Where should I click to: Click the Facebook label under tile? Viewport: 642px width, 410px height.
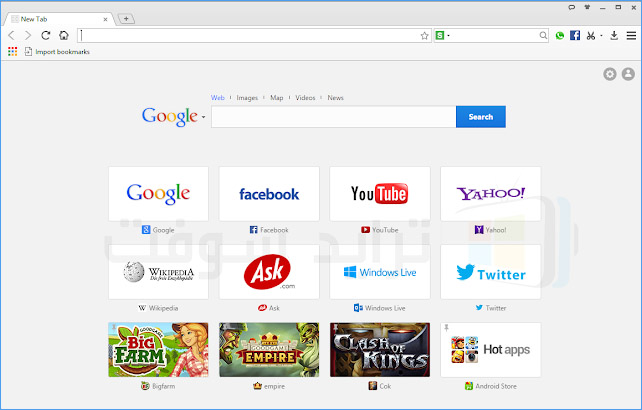tap(274, 230)
